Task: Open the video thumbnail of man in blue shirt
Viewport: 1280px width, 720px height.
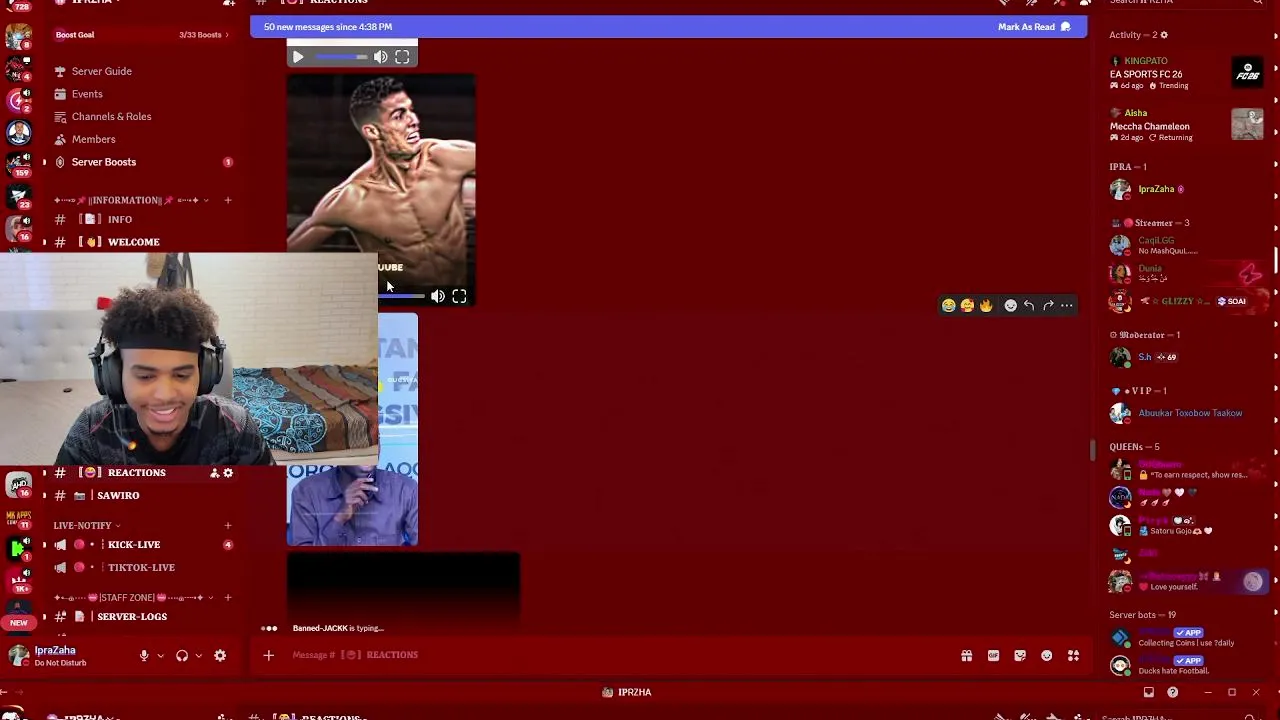Action: 352,430
